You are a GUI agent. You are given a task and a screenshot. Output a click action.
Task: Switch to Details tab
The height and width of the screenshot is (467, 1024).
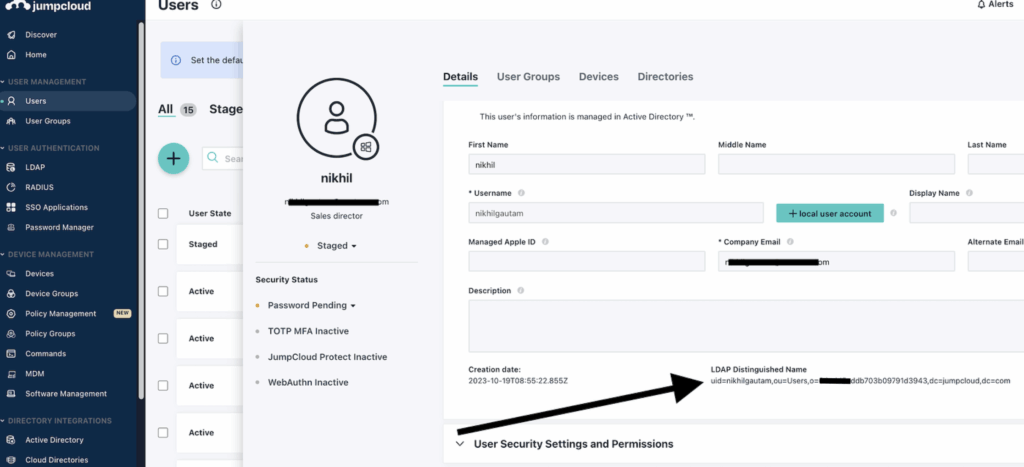tap(460, 77)
